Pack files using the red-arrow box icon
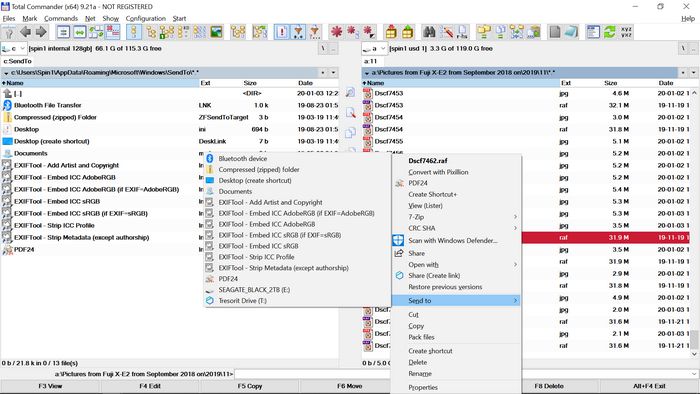The image size is (700, 394). point(391,32)
